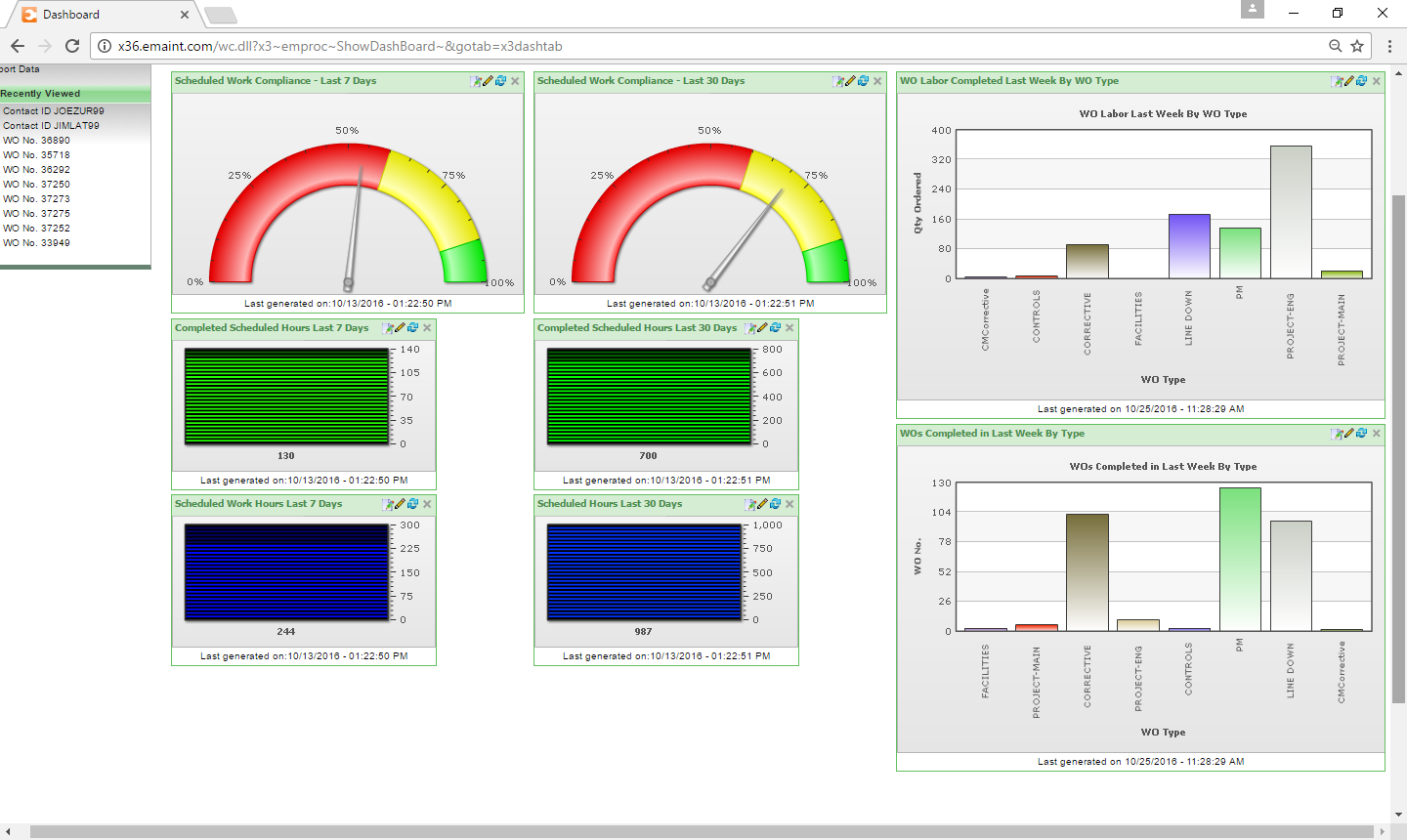
Task: Export the WOs Completed in Last Week widget
Action: click(x=1337, y=434)
